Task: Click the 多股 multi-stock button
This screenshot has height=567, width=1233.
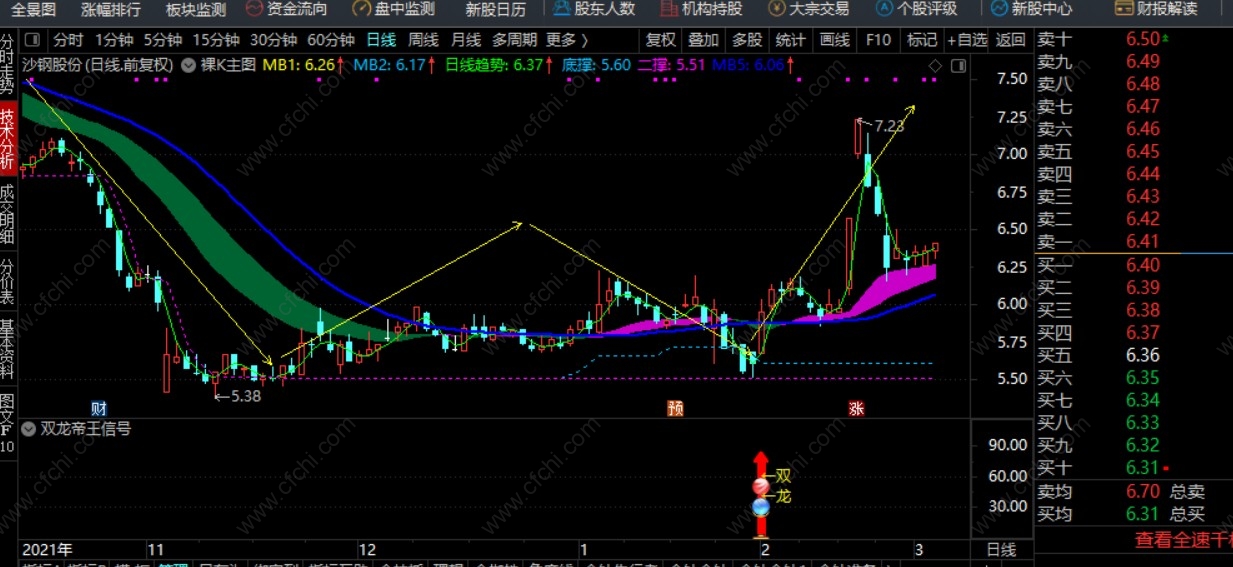Action: [747, 41]
